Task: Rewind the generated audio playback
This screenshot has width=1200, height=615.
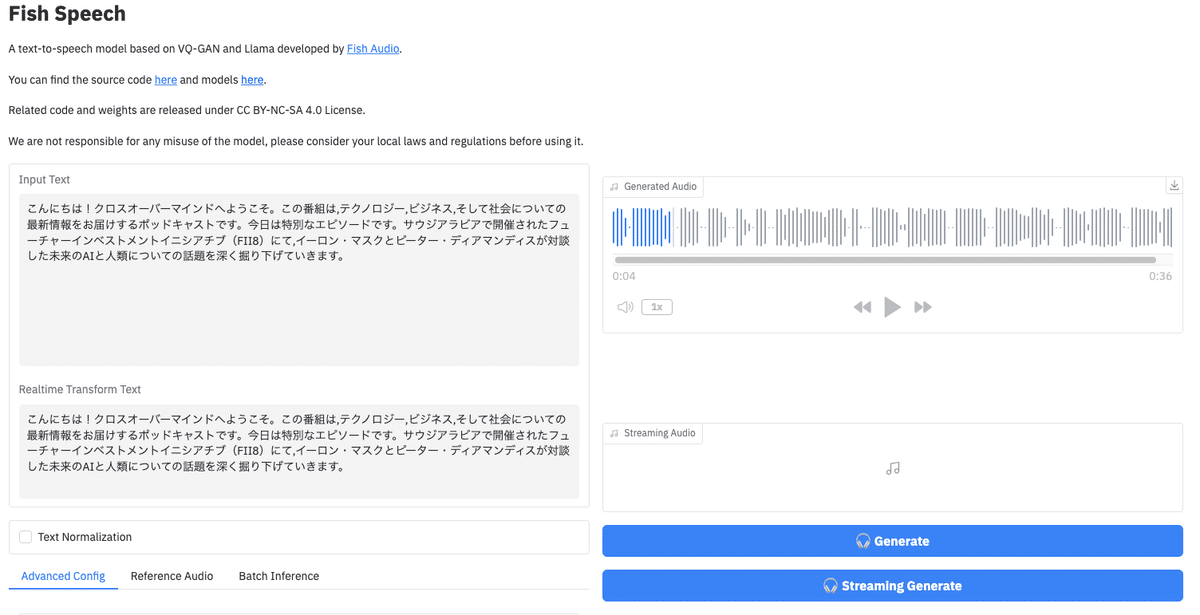Action: (x=862, y=306)
